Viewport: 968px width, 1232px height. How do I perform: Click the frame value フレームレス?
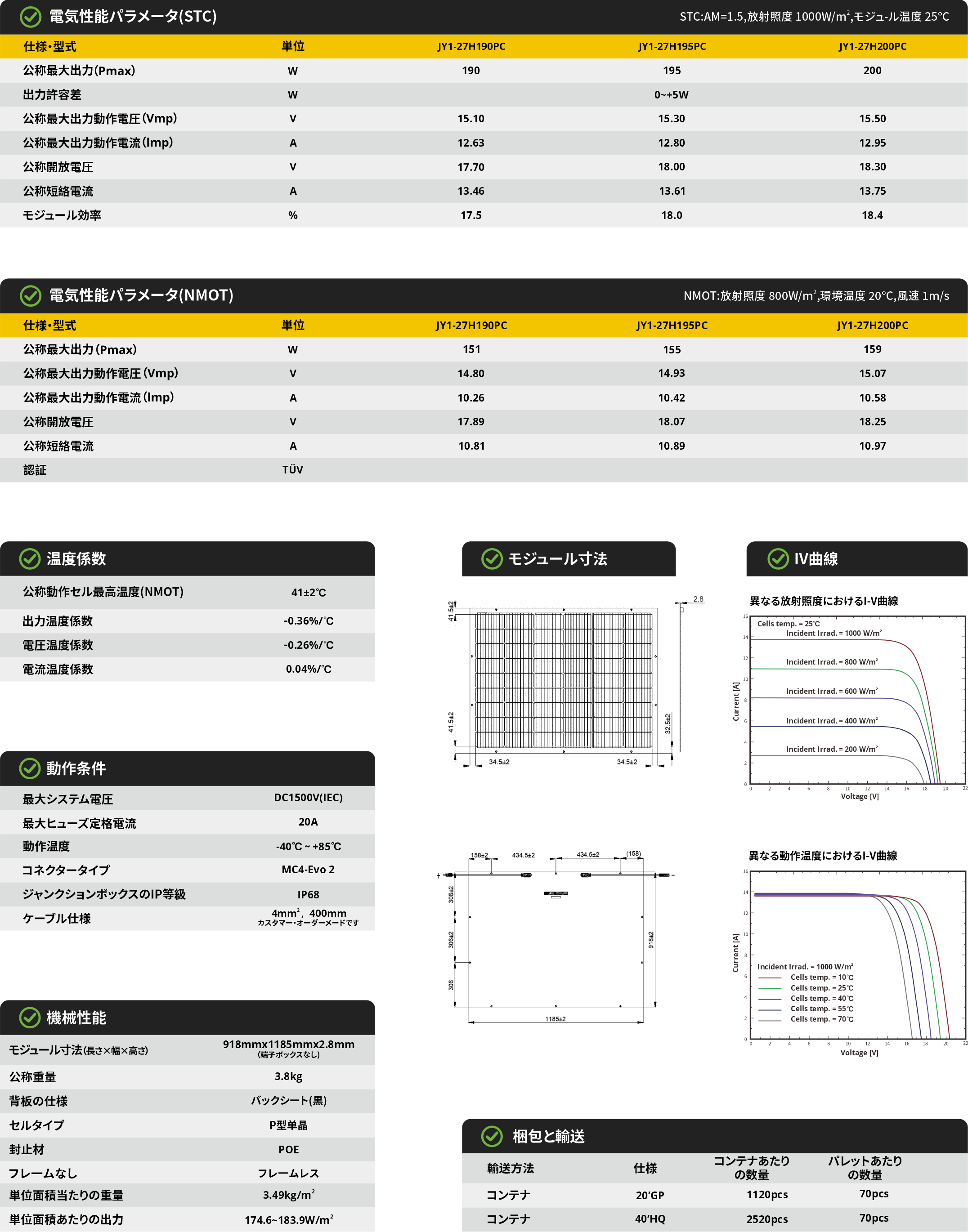pyautogui.click(x=288, y=1174)
